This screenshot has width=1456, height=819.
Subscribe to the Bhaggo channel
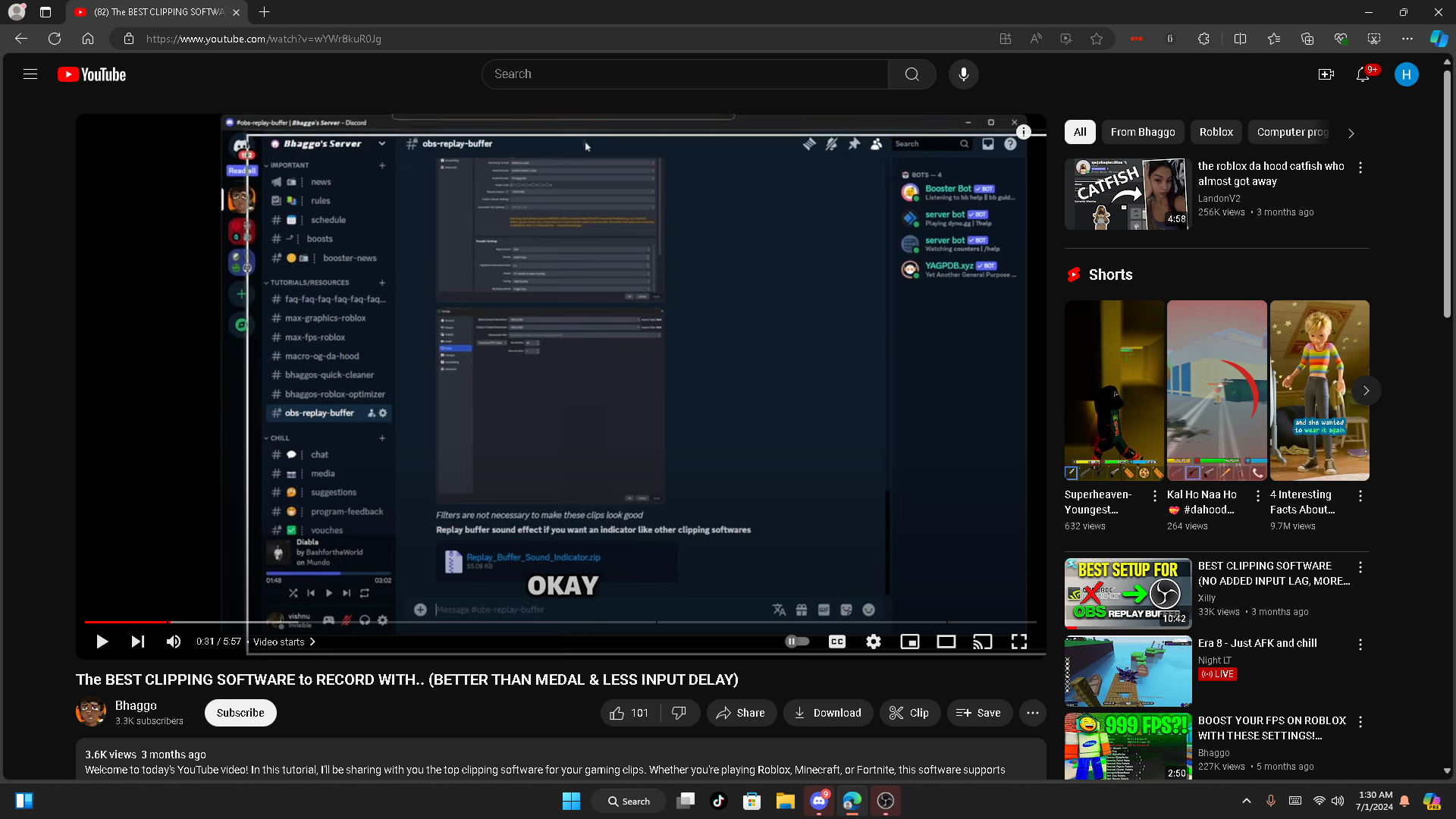[x=240, y=713]
